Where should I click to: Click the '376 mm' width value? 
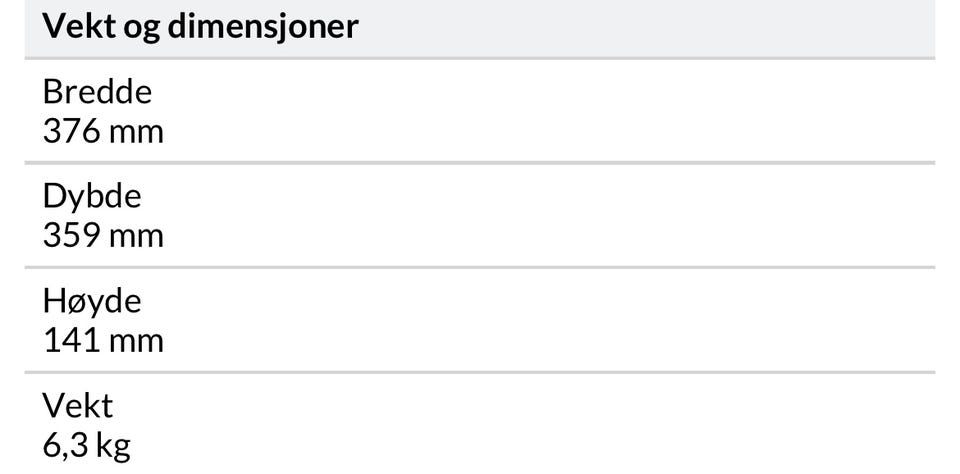103,131
